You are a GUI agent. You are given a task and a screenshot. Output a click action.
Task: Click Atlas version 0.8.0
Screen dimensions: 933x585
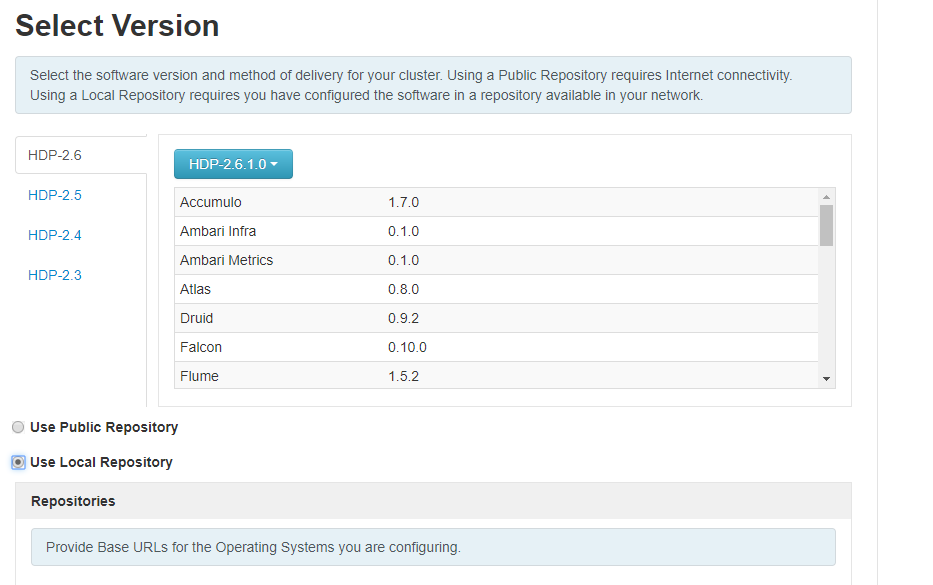coord(403,289)
